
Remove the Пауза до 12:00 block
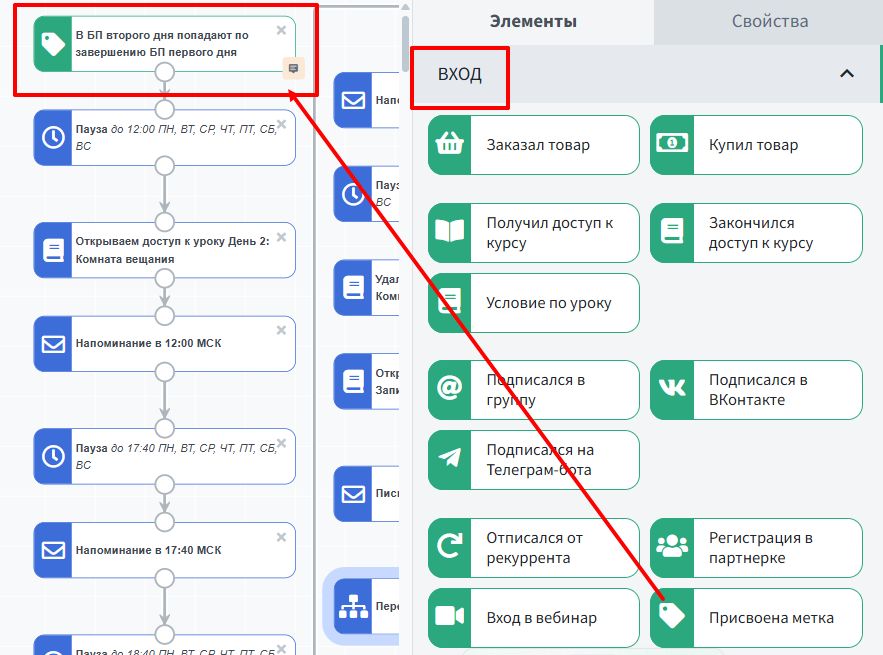point(281,124)
